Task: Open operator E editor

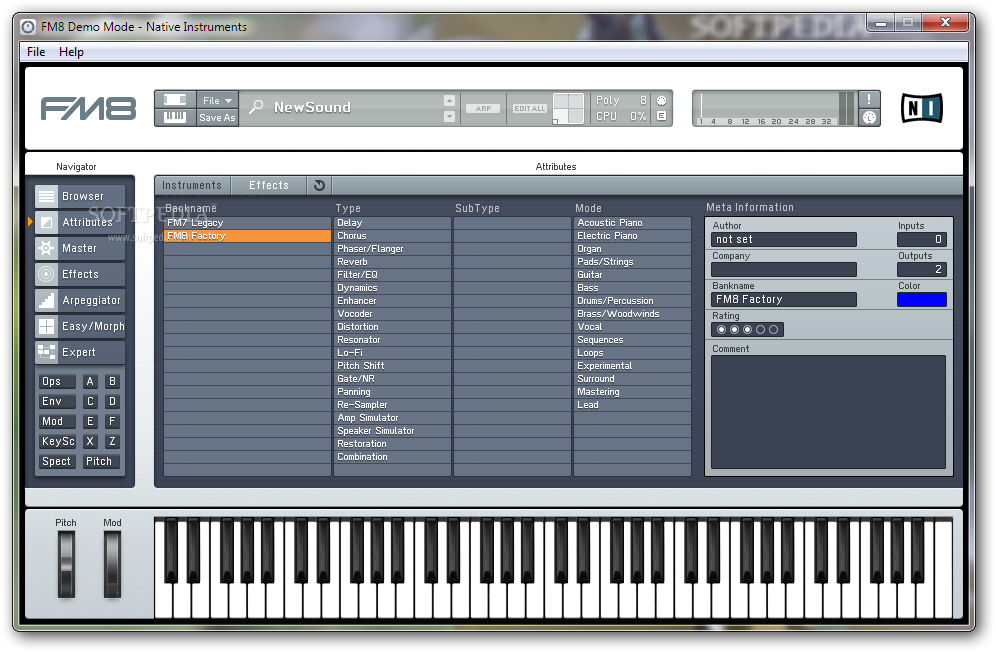Action: tap(90, 421)
